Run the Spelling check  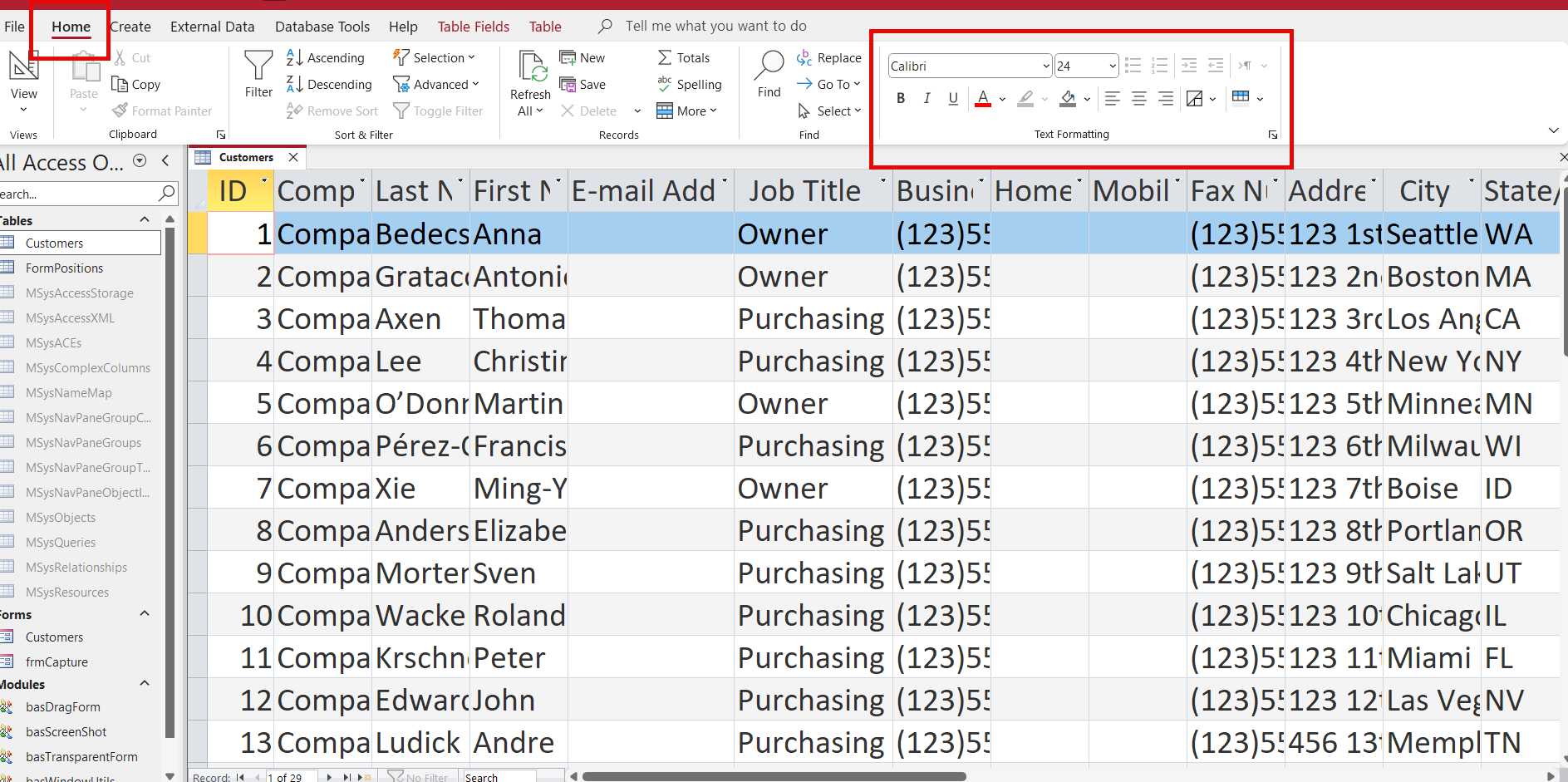pos(689,85)
